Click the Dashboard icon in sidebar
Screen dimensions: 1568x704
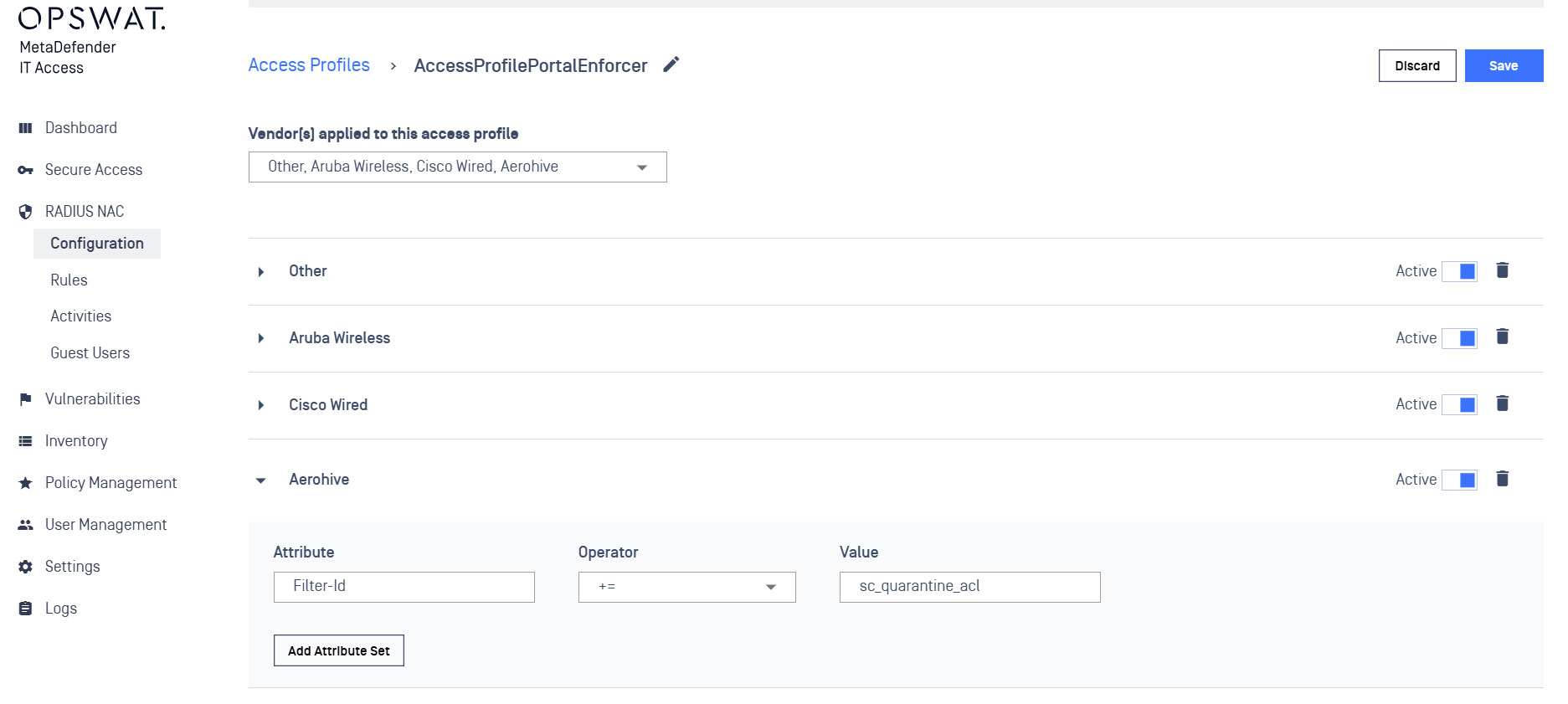(x=25, y=128)
